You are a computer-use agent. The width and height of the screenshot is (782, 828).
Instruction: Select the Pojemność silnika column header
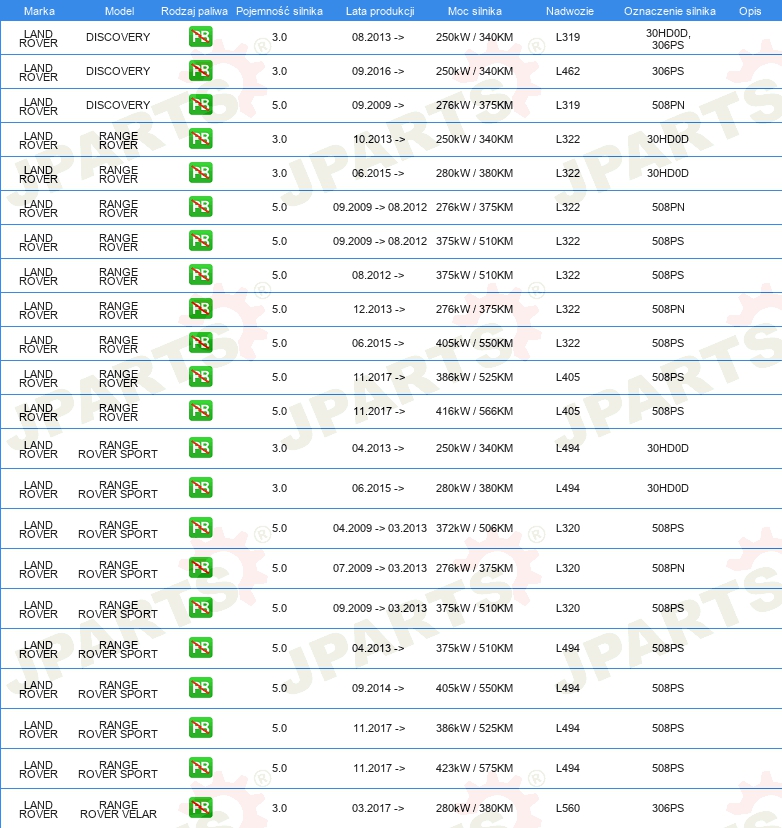(279, 11)
